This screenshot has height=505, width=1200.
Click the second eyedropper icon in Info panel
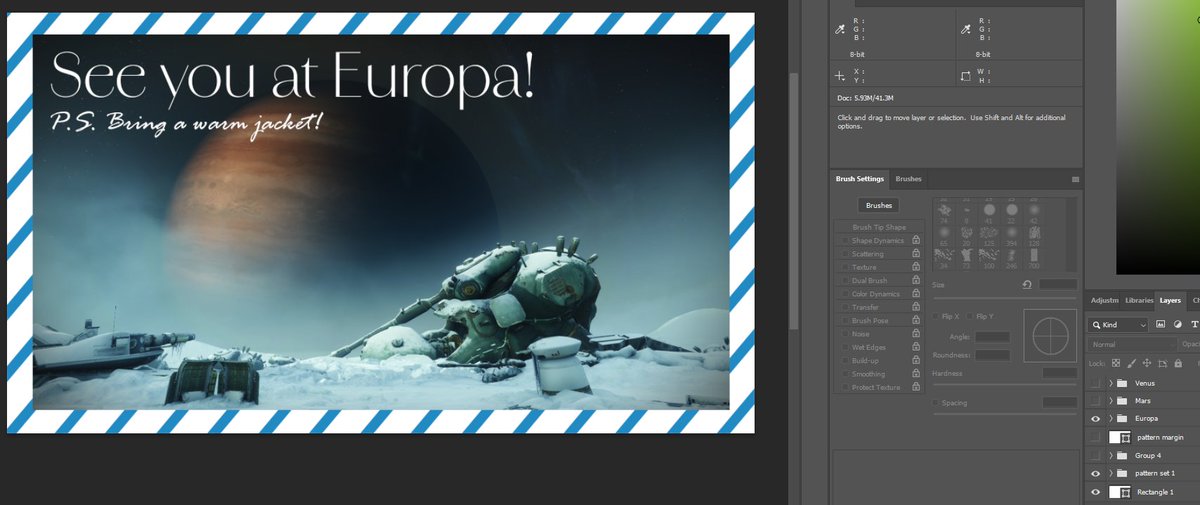(x=965, y=31)
